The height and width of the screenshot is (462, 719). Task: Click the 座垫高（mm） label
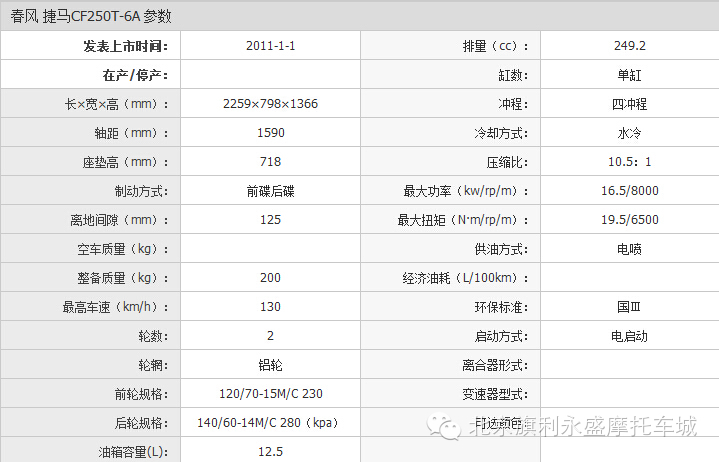click(x=125, y=162)
